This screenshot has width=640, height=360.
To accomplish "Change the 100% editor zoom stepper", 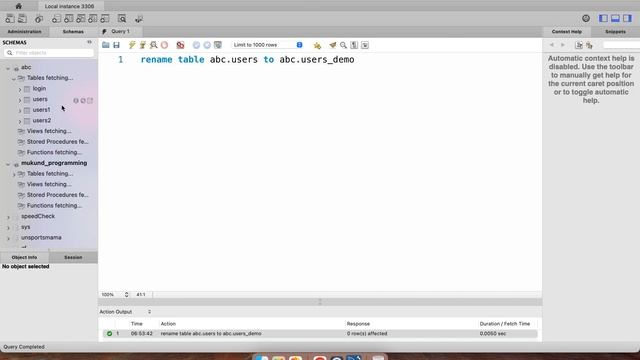I will click(127, 294).
